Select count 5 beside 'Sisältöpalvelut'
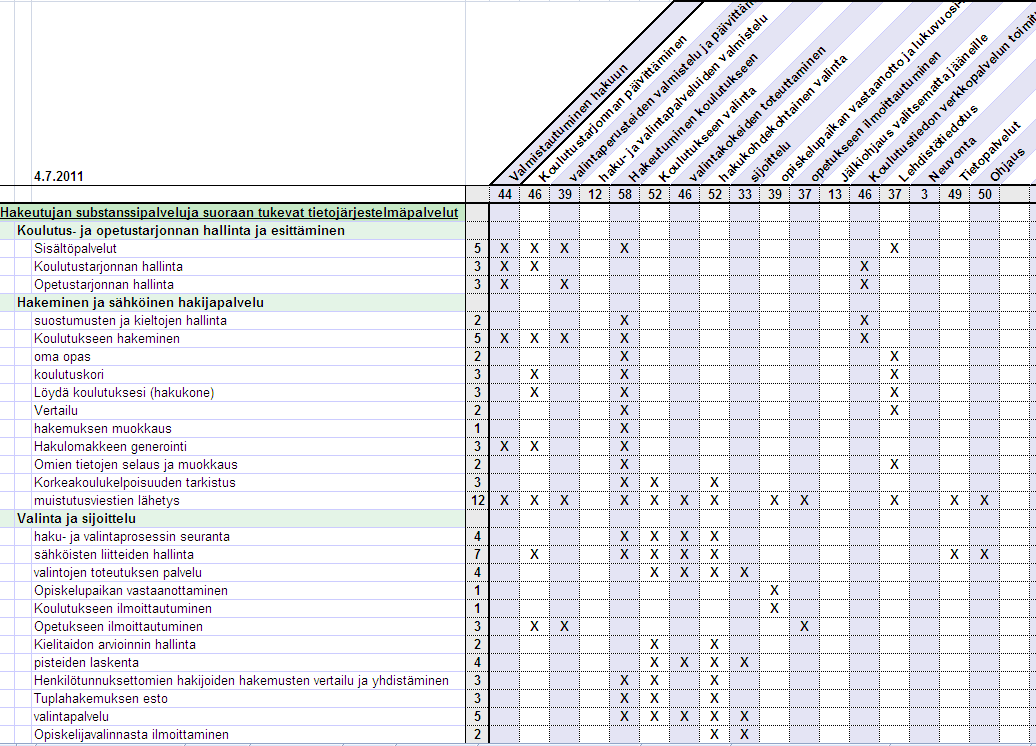This screenshot has height=746, width=1036. click(x=478, y=248)
